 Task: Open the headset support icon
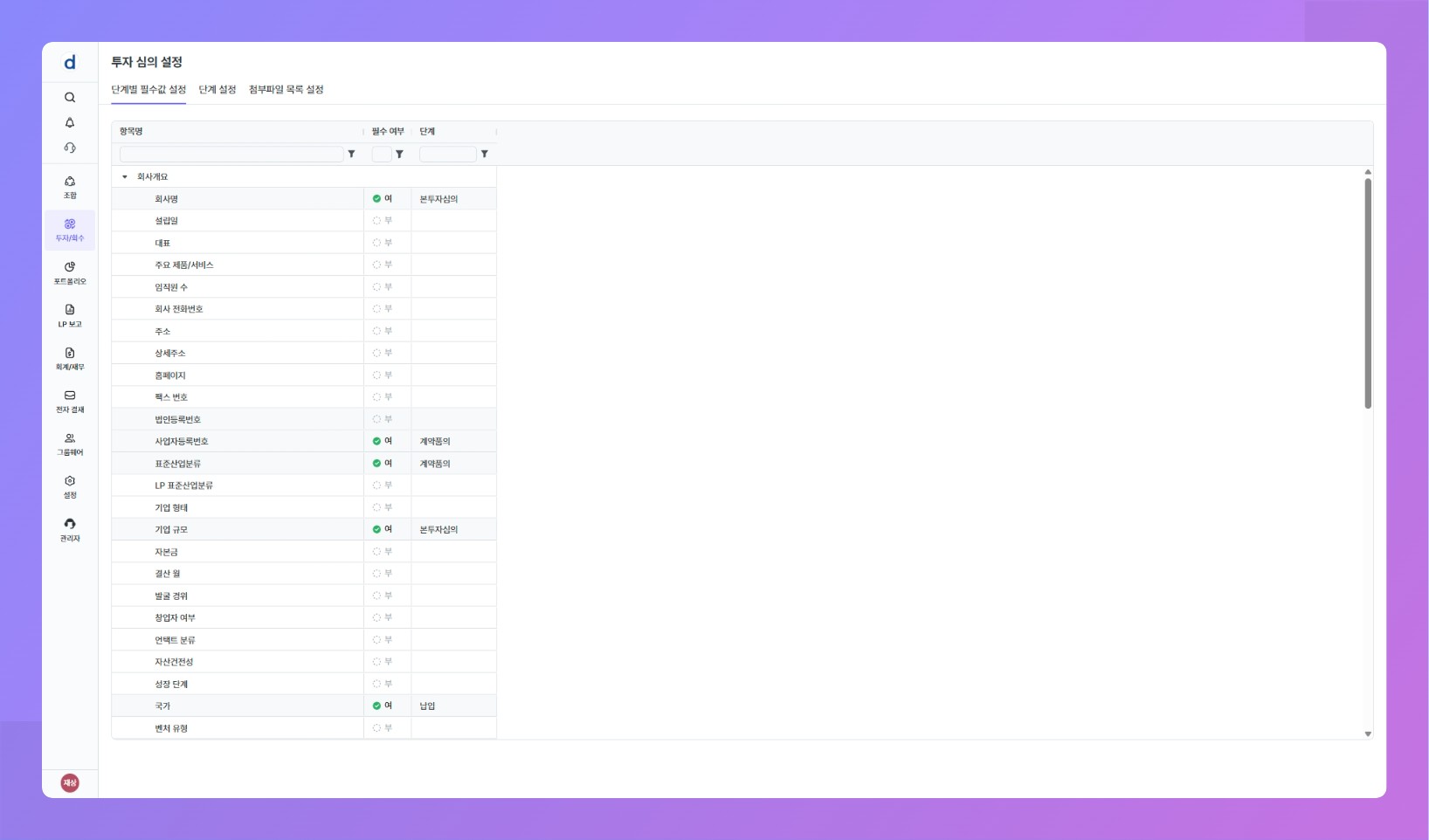(70, 148)
